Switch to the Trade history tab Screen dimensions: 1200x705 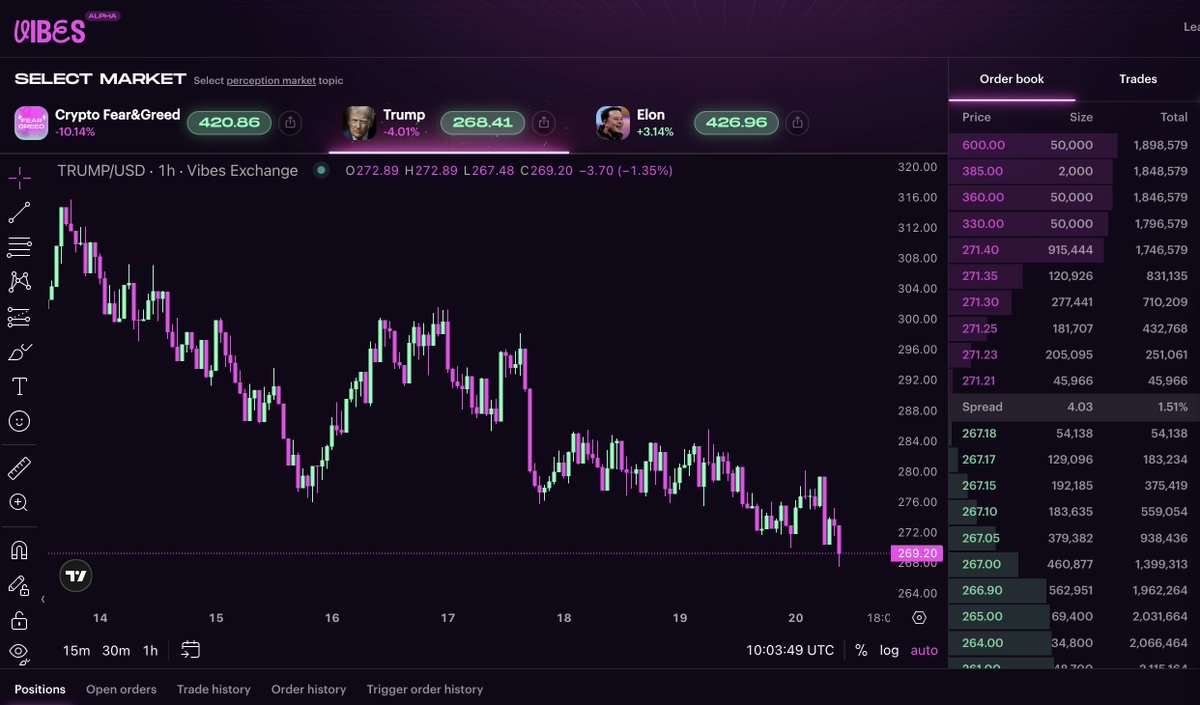(214, 689)
